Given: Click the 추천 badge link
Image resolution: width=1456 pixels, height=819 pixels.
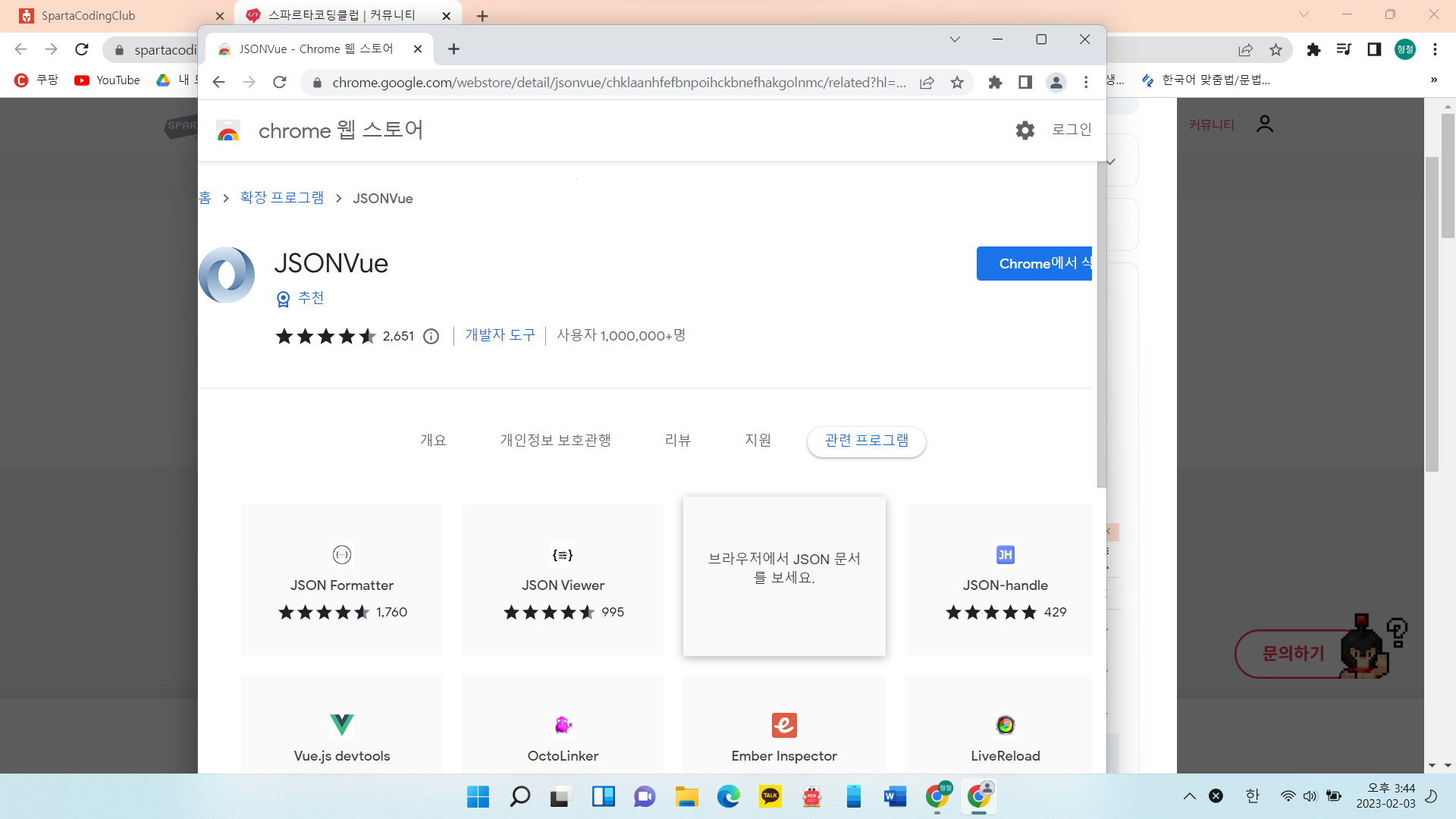Looking at the screenshot, I should point(300,298).
